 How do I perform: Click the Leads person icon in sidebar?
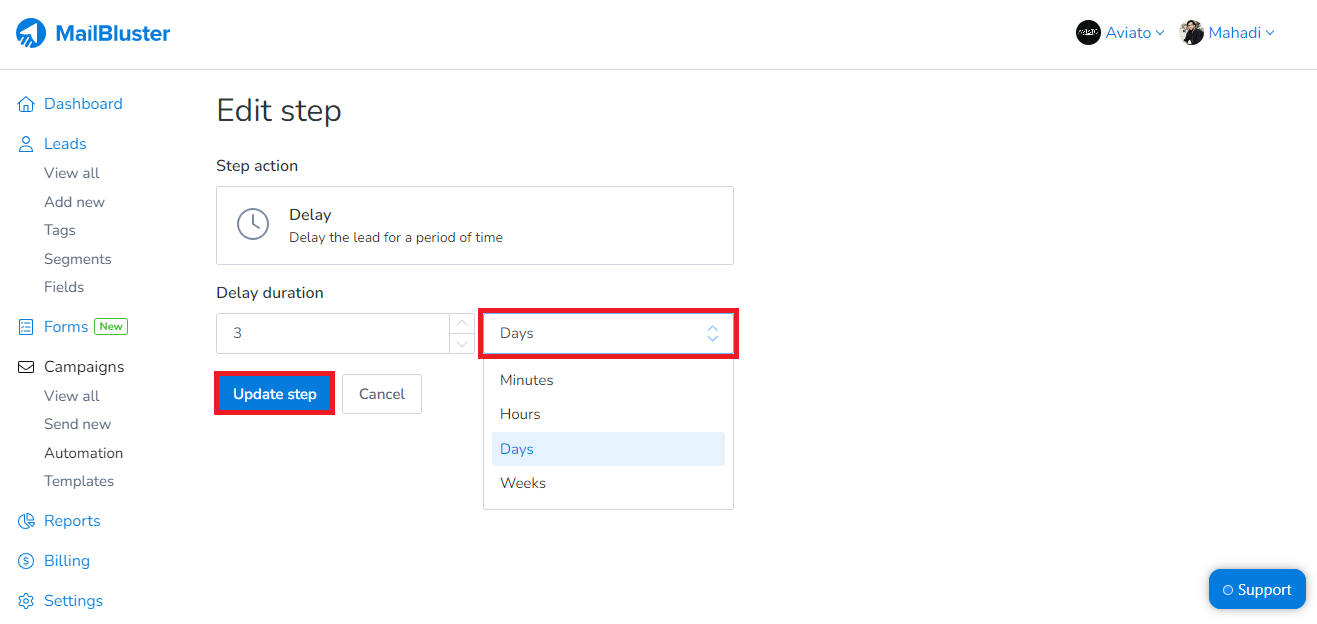25,143
